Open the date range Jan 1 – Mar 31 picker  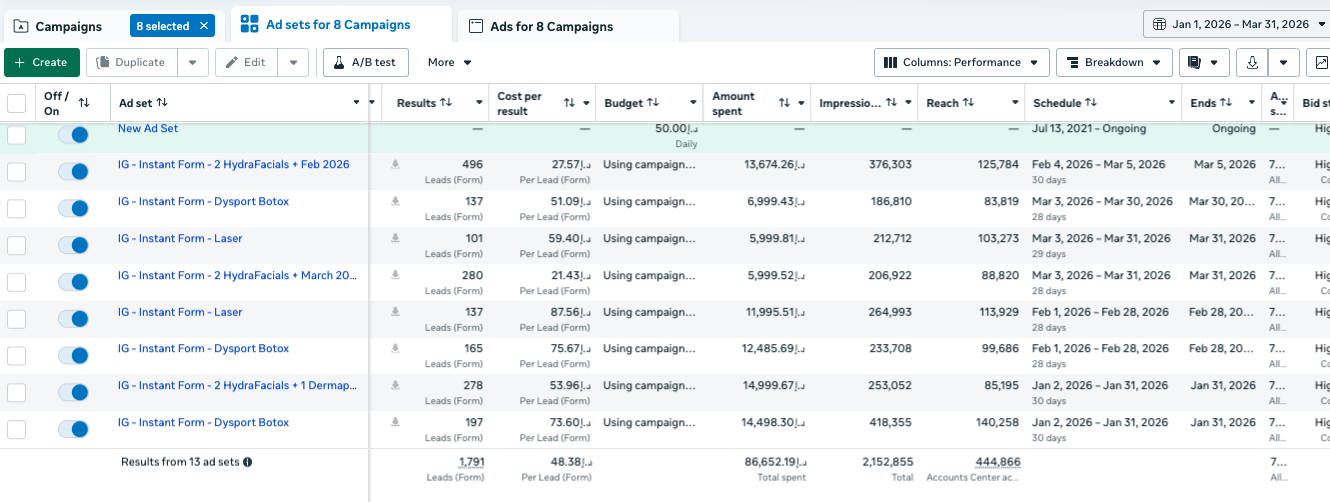click(x=1236, y=24)
